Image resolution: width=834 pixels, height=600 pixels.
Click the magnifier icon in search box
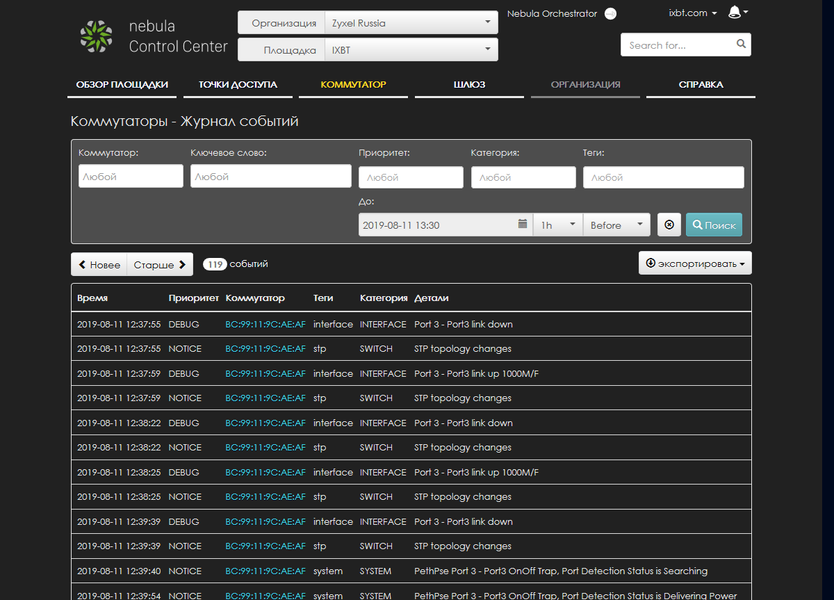[x=740, y=44]
